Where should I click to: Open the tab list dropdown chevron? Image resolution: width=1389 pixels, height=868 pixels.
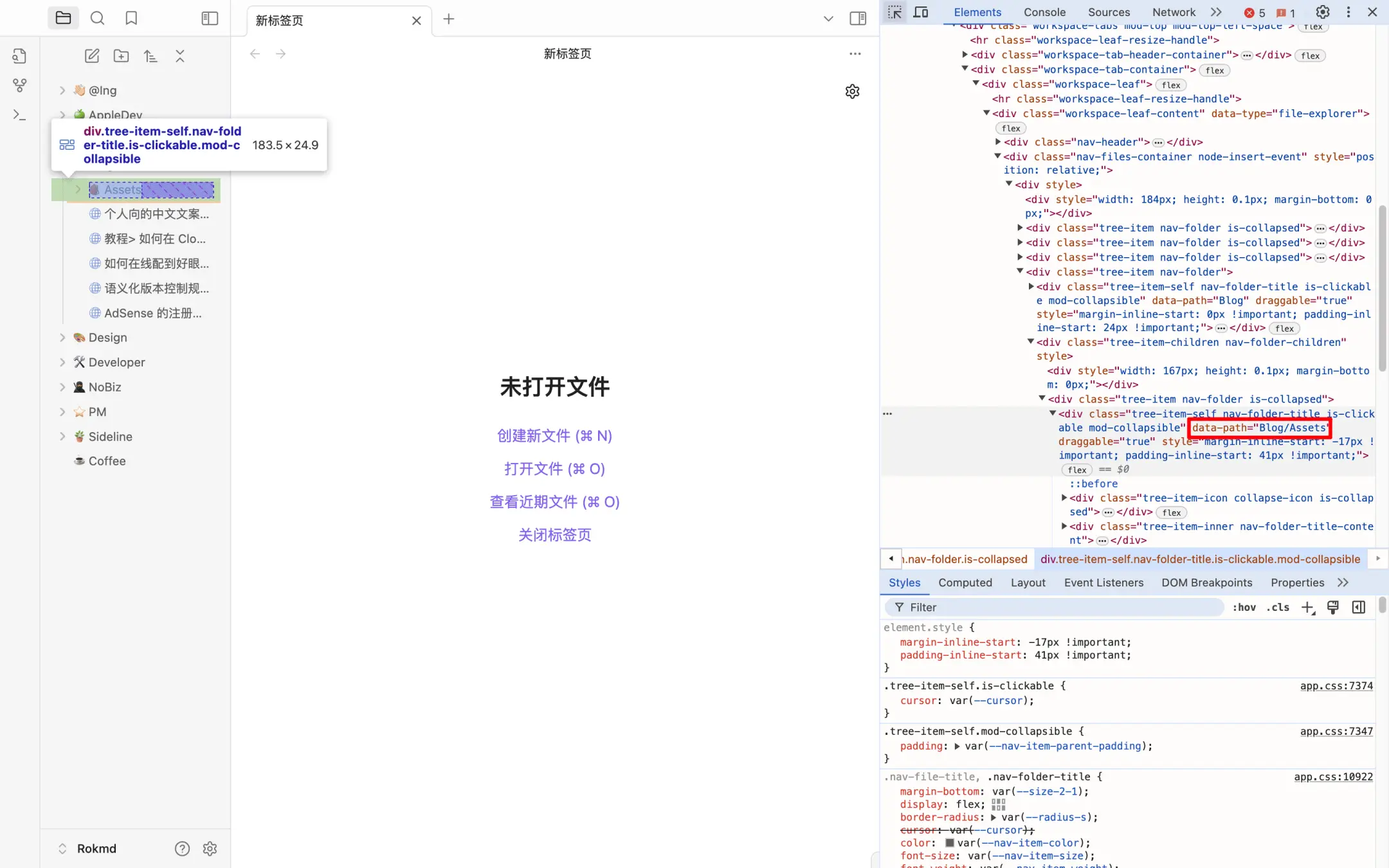(x=828, y=19)
